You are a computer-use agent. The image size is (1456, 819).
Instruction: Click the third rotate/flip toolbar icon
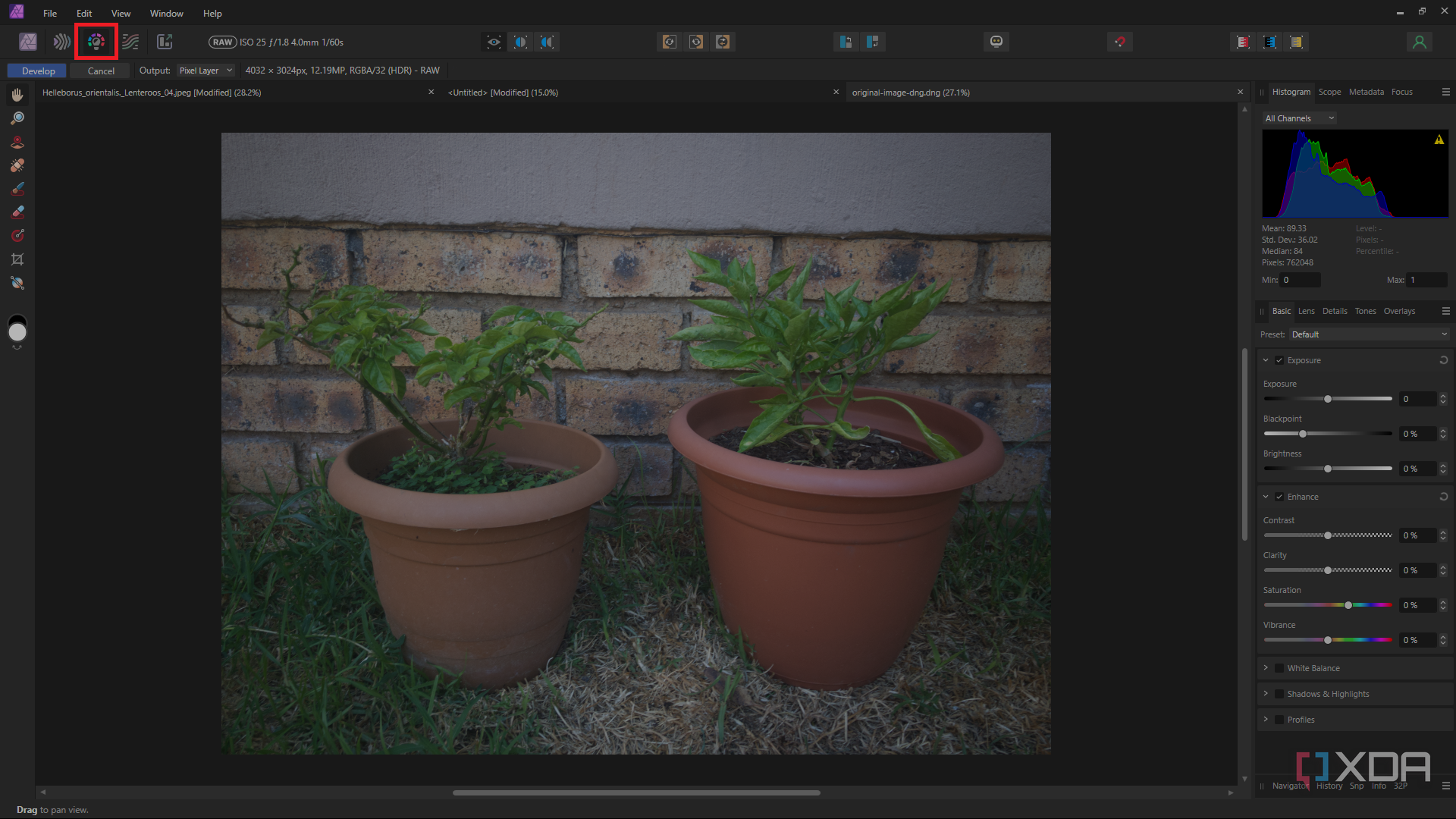(x=723, y=42)
